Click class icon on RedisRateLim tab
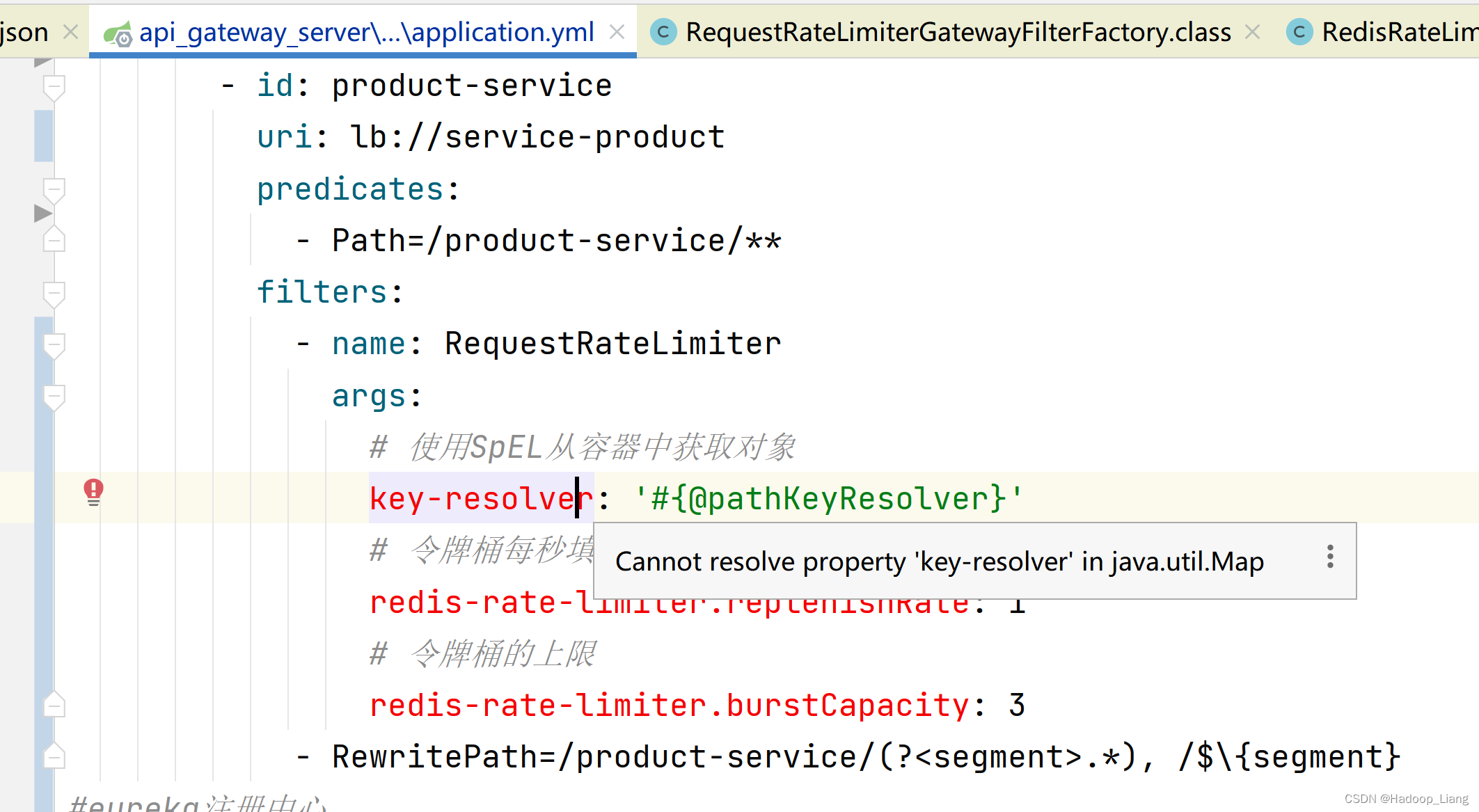Viewport: 1479px width, 812px height. click(1299, 33)
